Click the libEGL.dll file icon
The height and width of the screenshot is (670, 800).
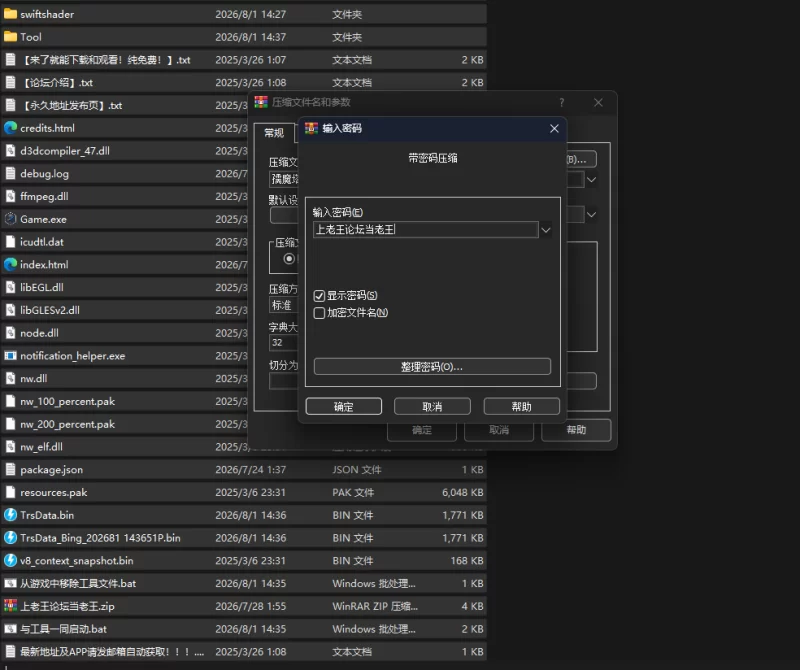10,287
